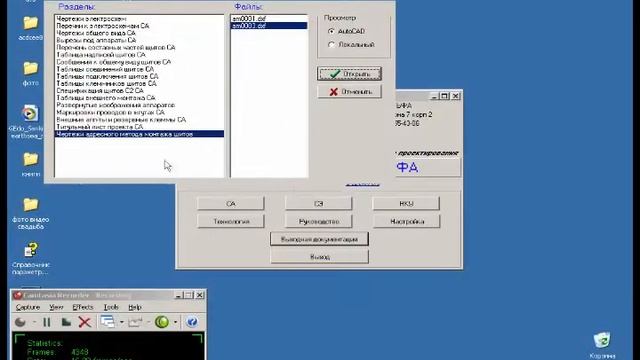Select 'Перечень составных частей щитов СА' row
The height and width of the screenshot is (360, 640).
point(139,47)
